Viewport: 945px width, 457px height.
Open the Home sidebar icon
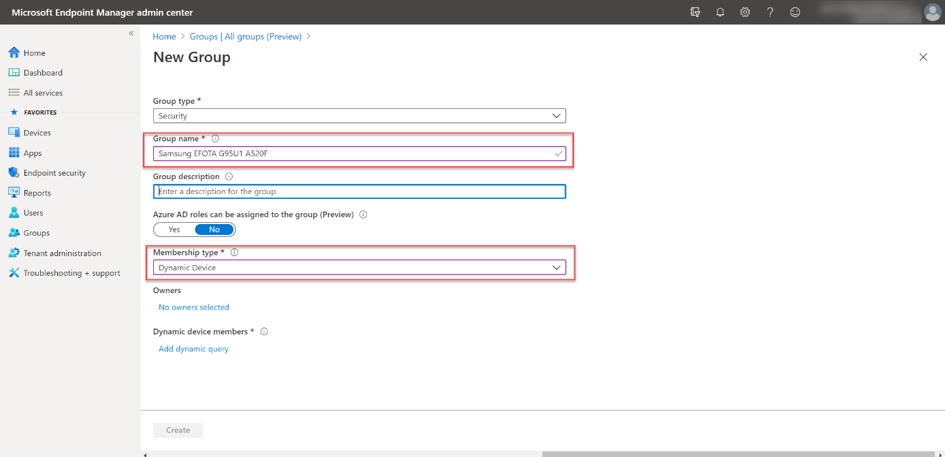click(x=14, y=53)
